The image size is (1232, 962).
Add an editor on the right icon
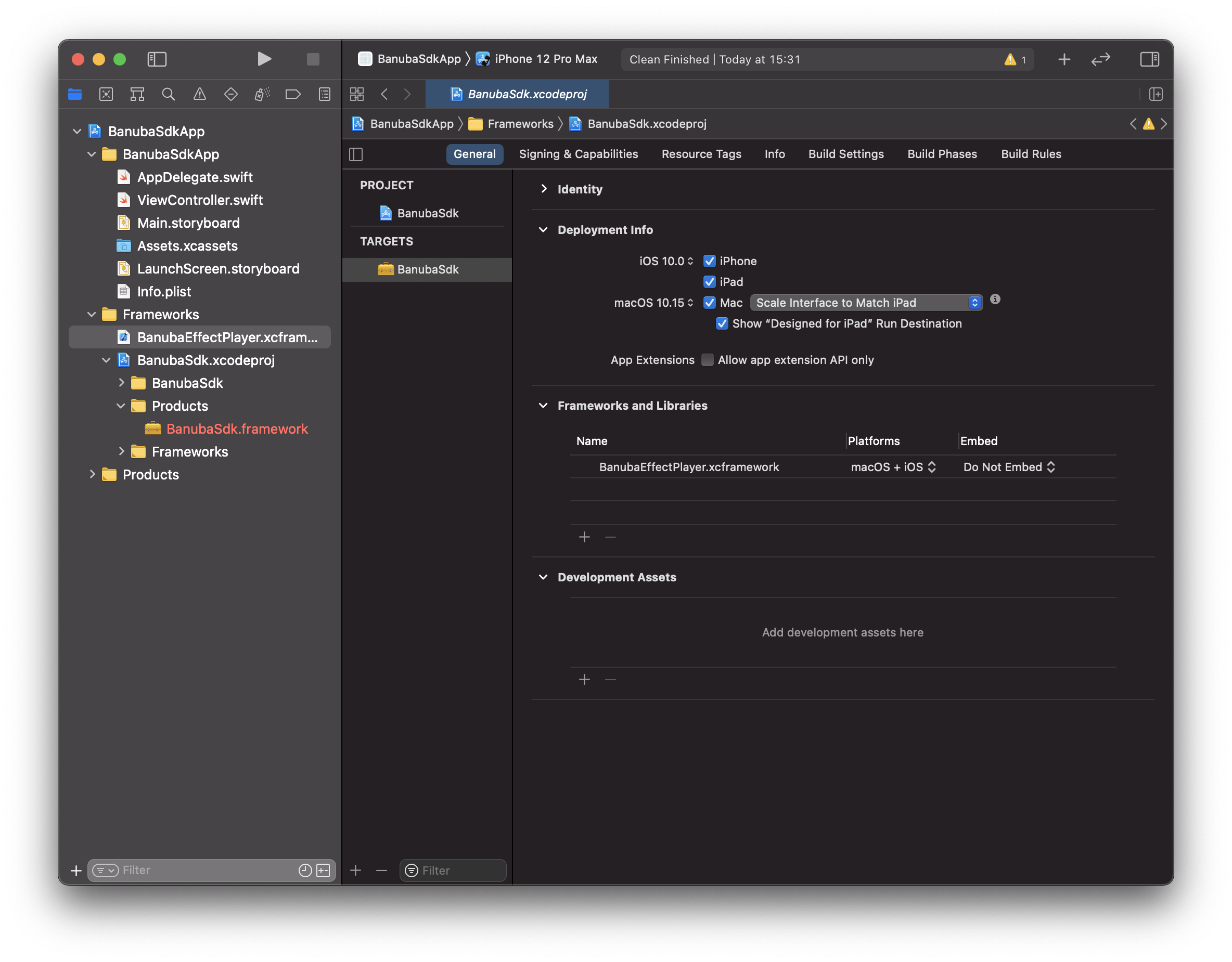(1156, 94)
